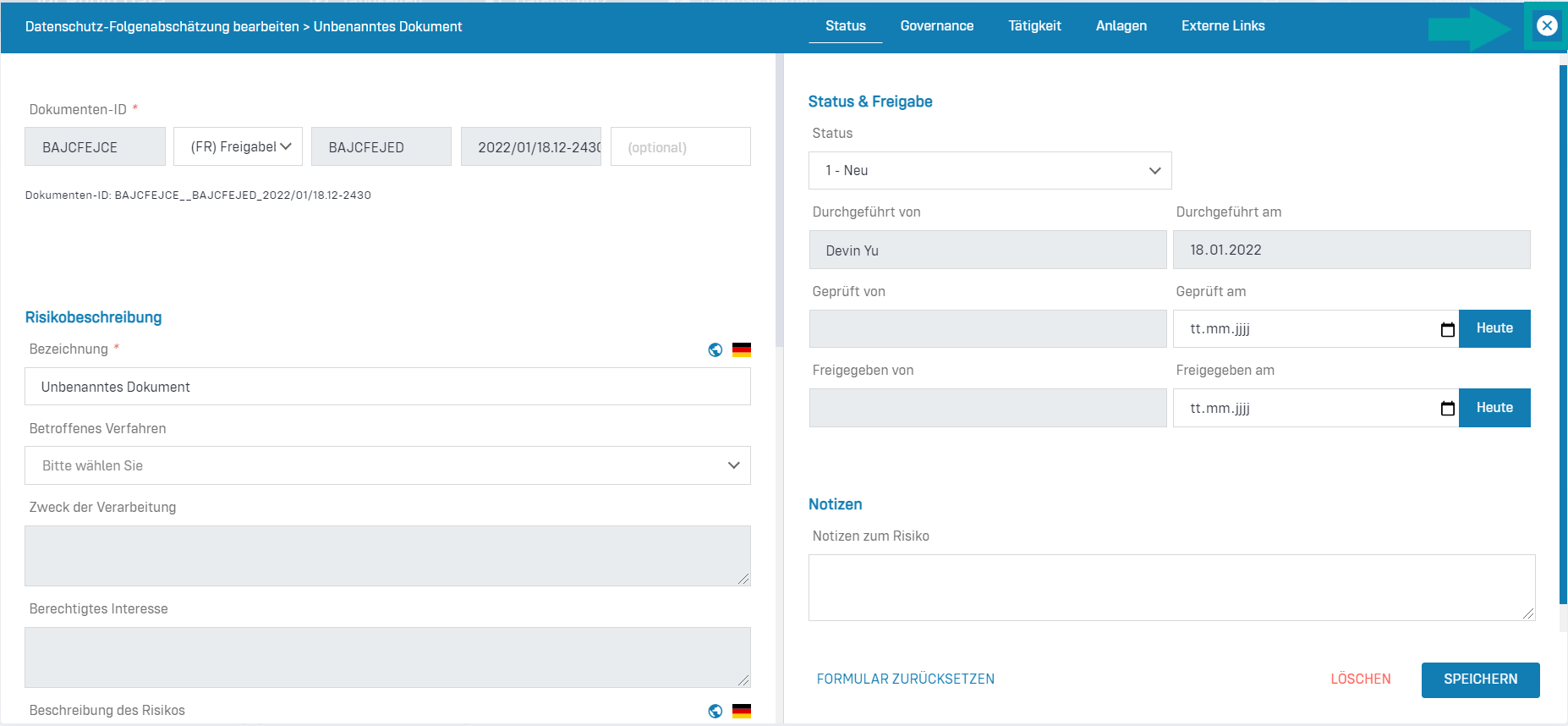The height and width of the screenshot is (726, 1568).
Task: Click globe icon next to Beschreibung des Risikos
Action: [715, 711]
